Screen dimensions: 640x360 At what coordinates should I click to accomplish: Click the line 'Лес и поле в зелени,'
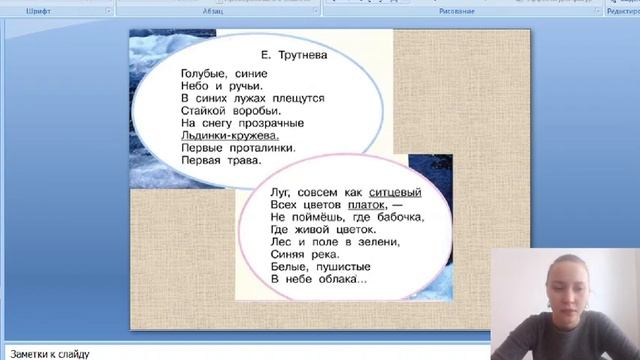point(335,242)
